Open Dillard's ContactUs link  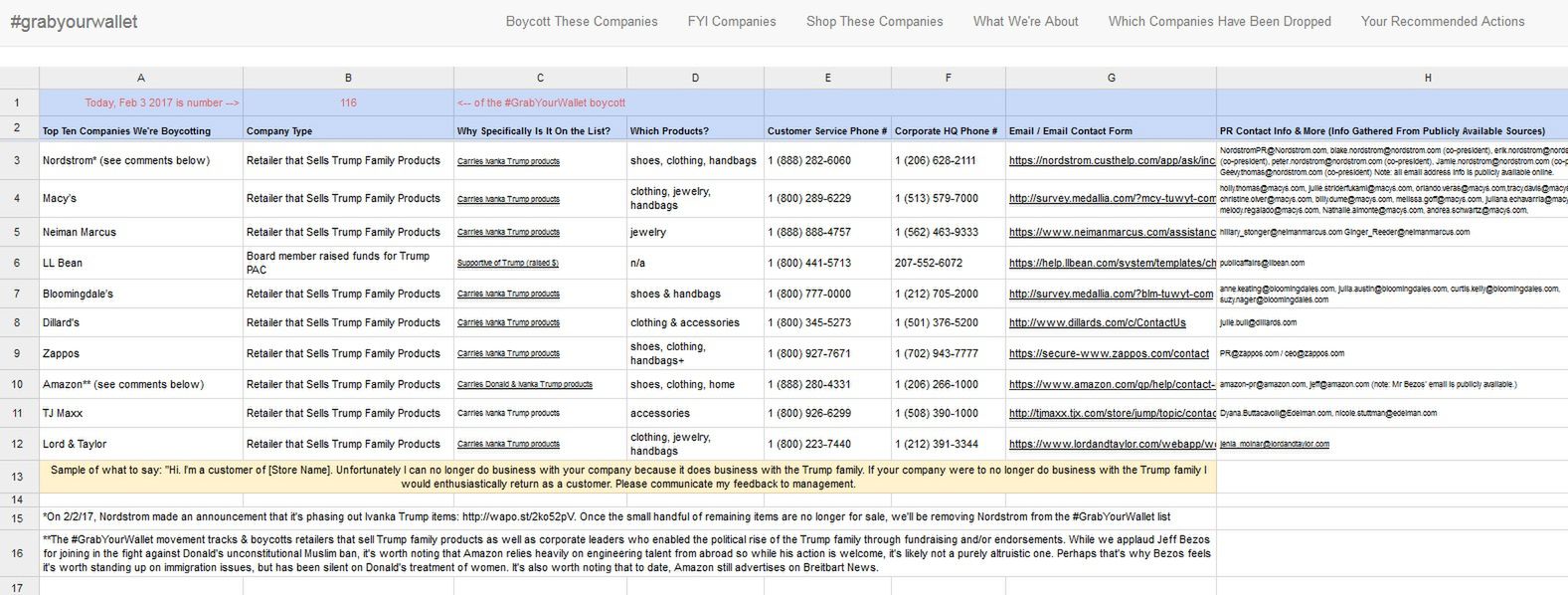coord(1098,322)
